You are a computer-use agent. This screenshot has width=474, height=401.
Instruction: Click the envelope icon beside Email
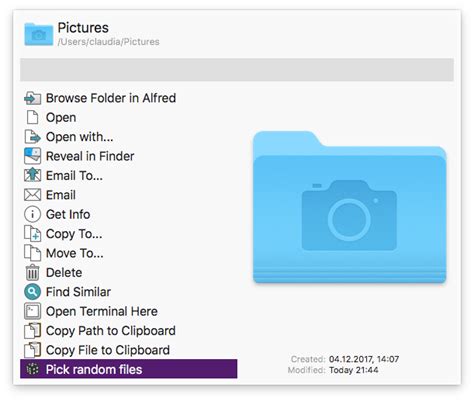tap(33, 195)
